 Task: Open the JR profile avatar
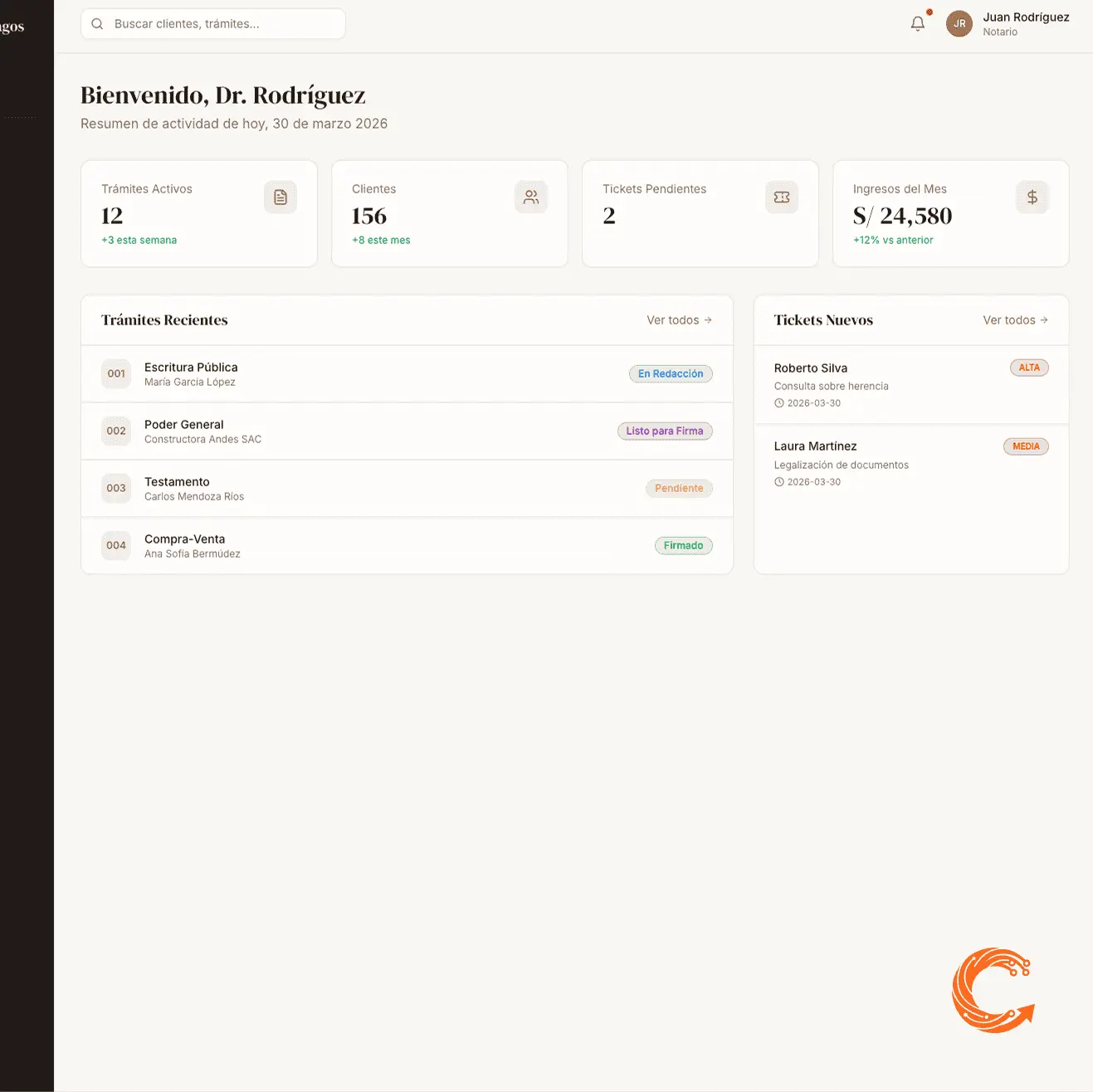click(959, 23)
